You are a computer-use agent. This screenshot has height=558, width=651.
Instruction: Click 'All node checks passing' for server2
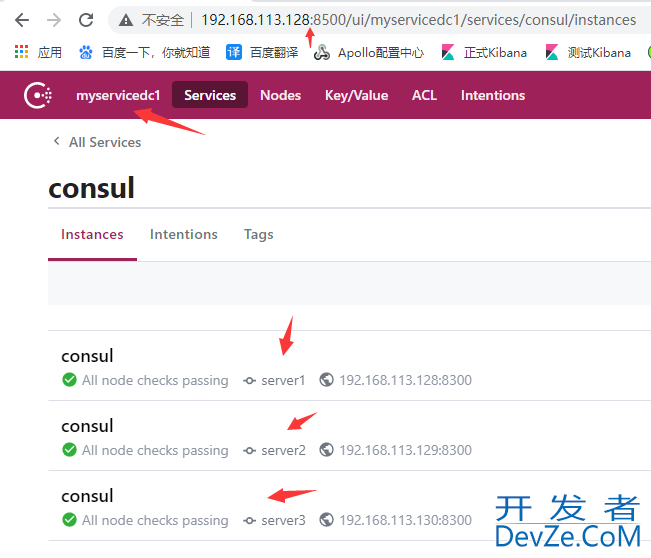155,450
